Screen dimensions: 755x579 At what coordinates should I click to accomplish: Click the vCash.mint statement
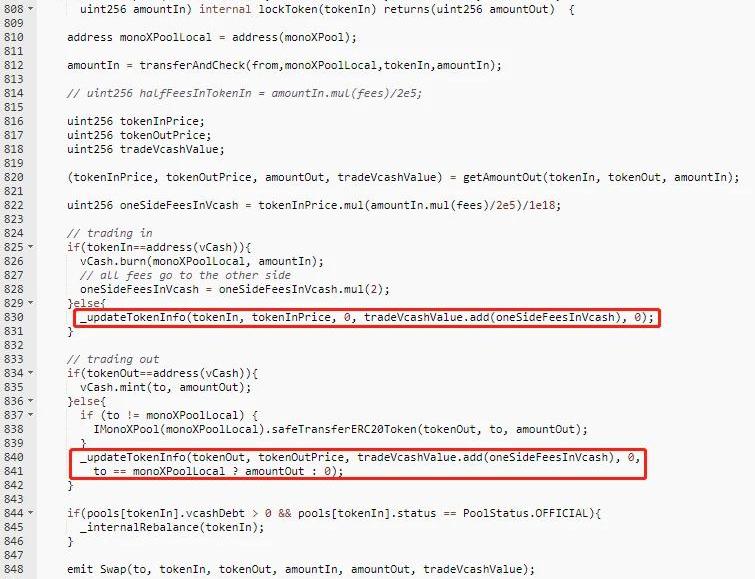166,387
